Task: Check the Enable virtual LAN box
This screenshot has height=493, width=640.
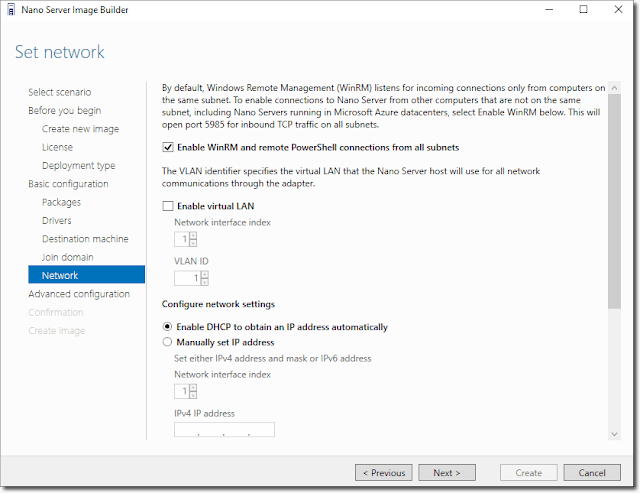Action: click(x=168, y=206)
